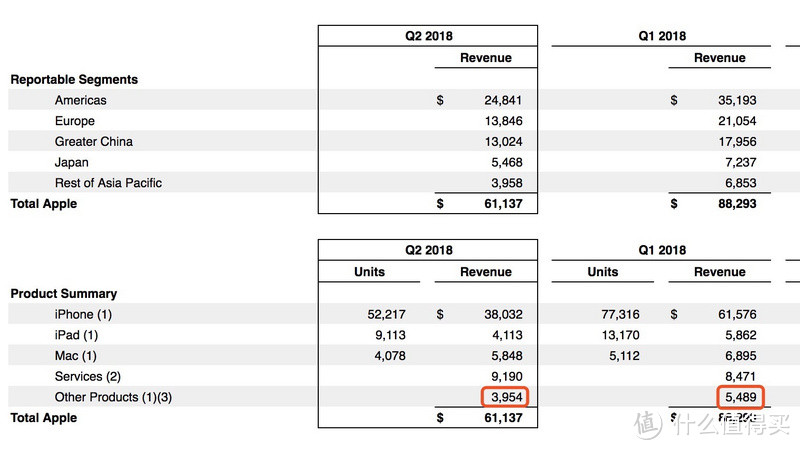800x450 pixels.
Task: Click Other Products Q1 revenue 5,489
Action: click(x=741, y=397)
